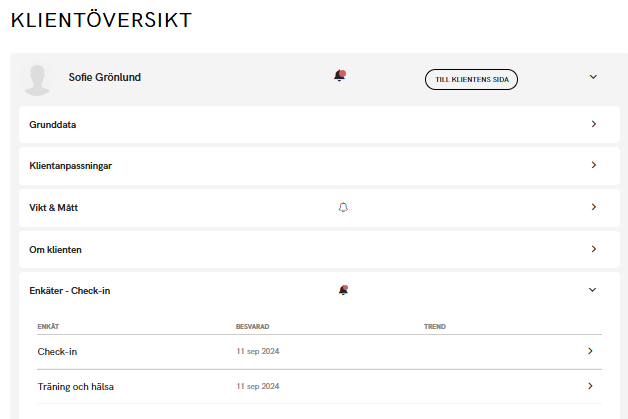Select the Grunddata section title
628x419 pixels.
click(x=53, y=125)
